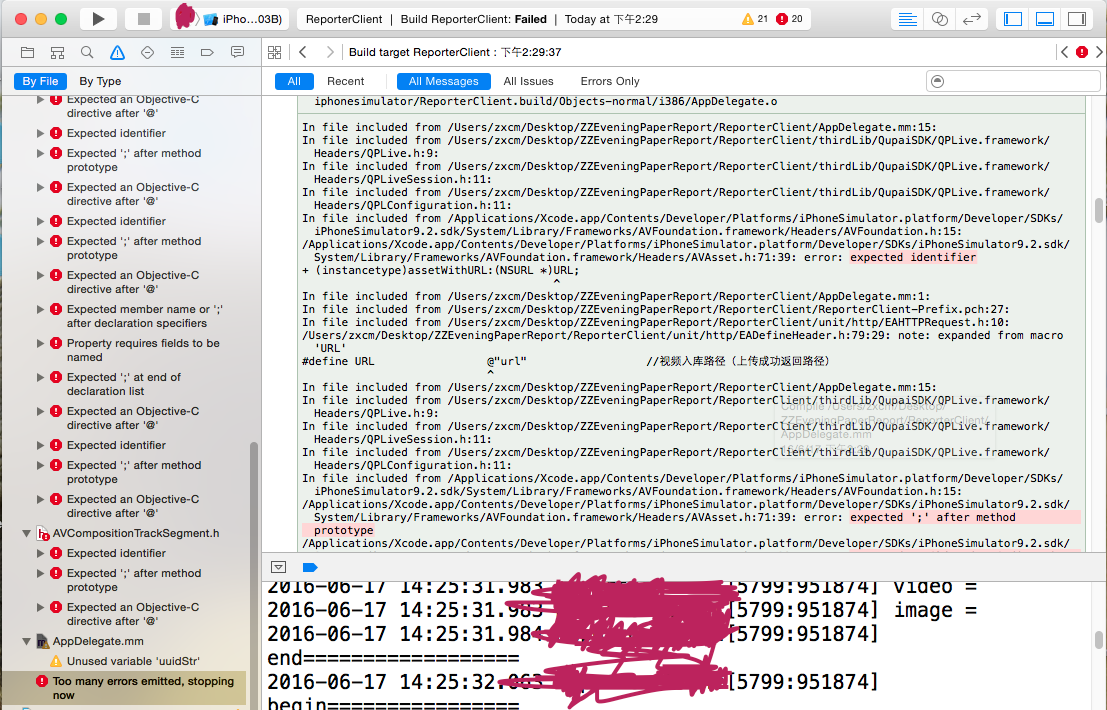Group issues By Type
1107x710 pixels.
[100, 81]
